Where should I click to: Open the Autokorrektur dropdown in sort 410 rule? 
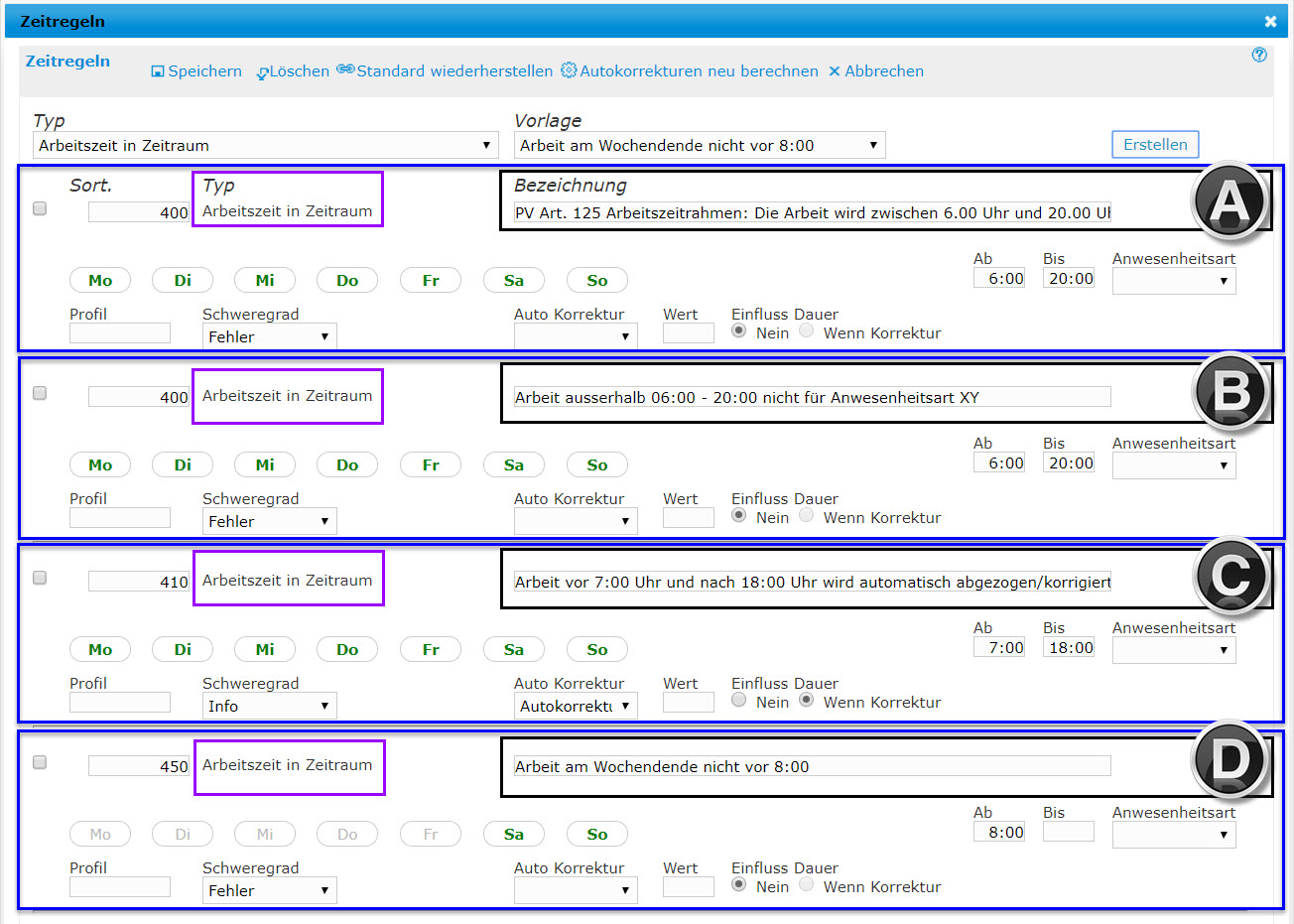pos(576,706)
